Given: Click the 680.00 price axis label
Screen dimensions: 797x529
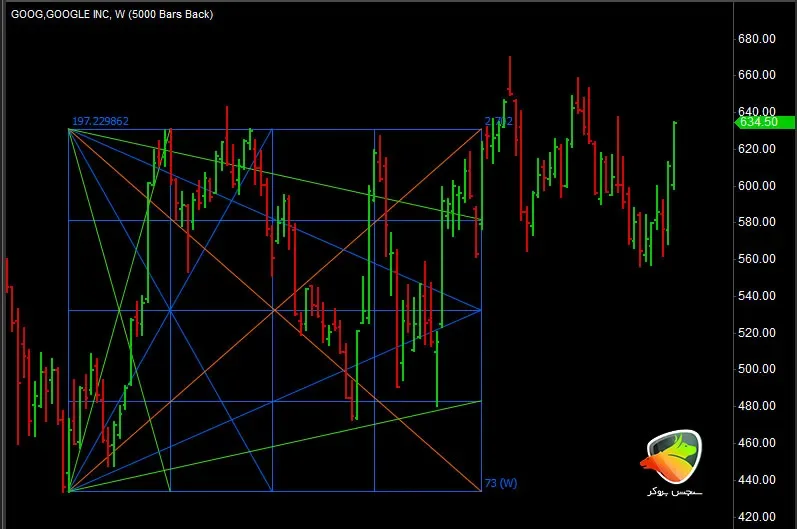Looking at the screenshot, I should click(x=757, y=39).
